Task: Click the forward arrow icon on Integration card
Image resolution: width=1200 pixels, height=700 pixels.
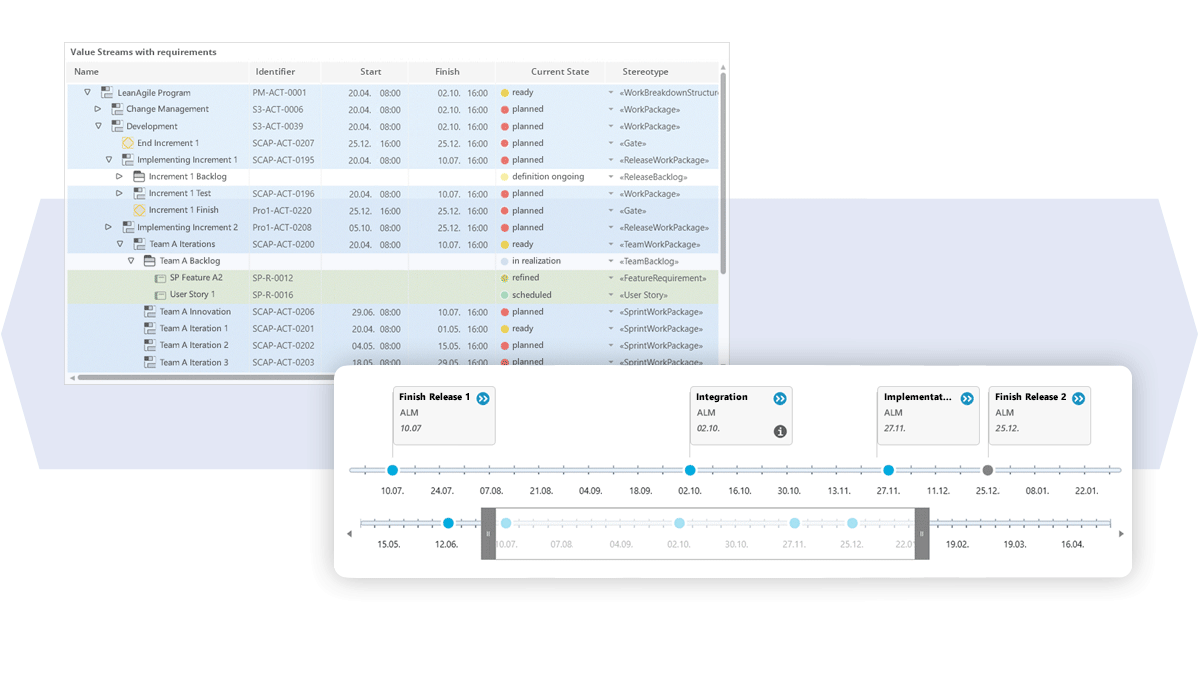Action: [x=780, y=398]
